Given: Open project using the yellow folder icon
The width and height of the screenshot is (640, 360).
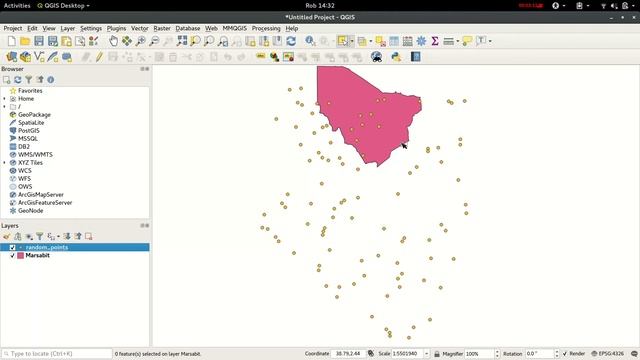Looking at the screenshot, I should tap(25, 41).
